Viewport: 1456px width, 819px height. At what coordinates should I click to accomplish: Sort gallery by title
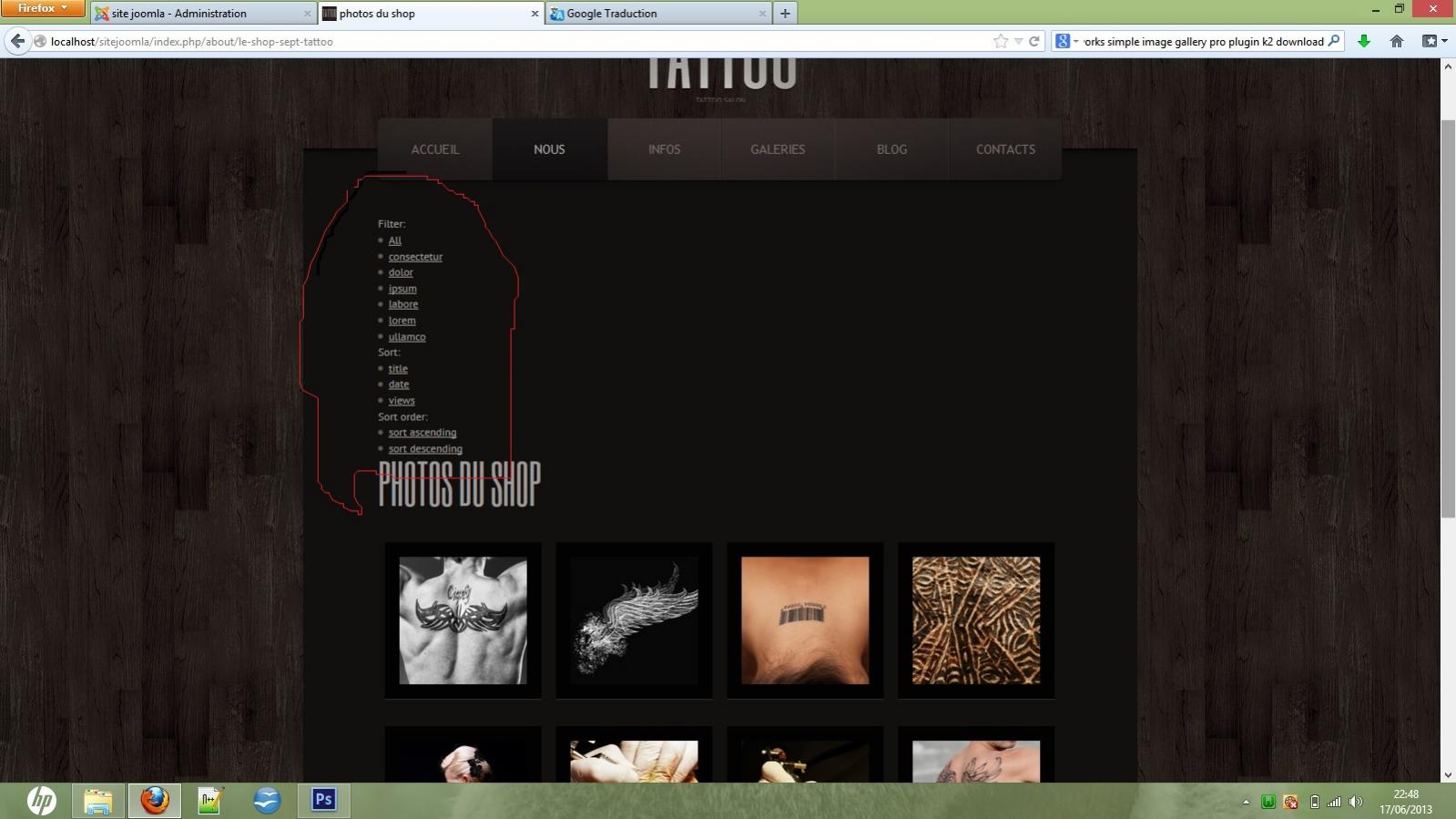(398, 369)
